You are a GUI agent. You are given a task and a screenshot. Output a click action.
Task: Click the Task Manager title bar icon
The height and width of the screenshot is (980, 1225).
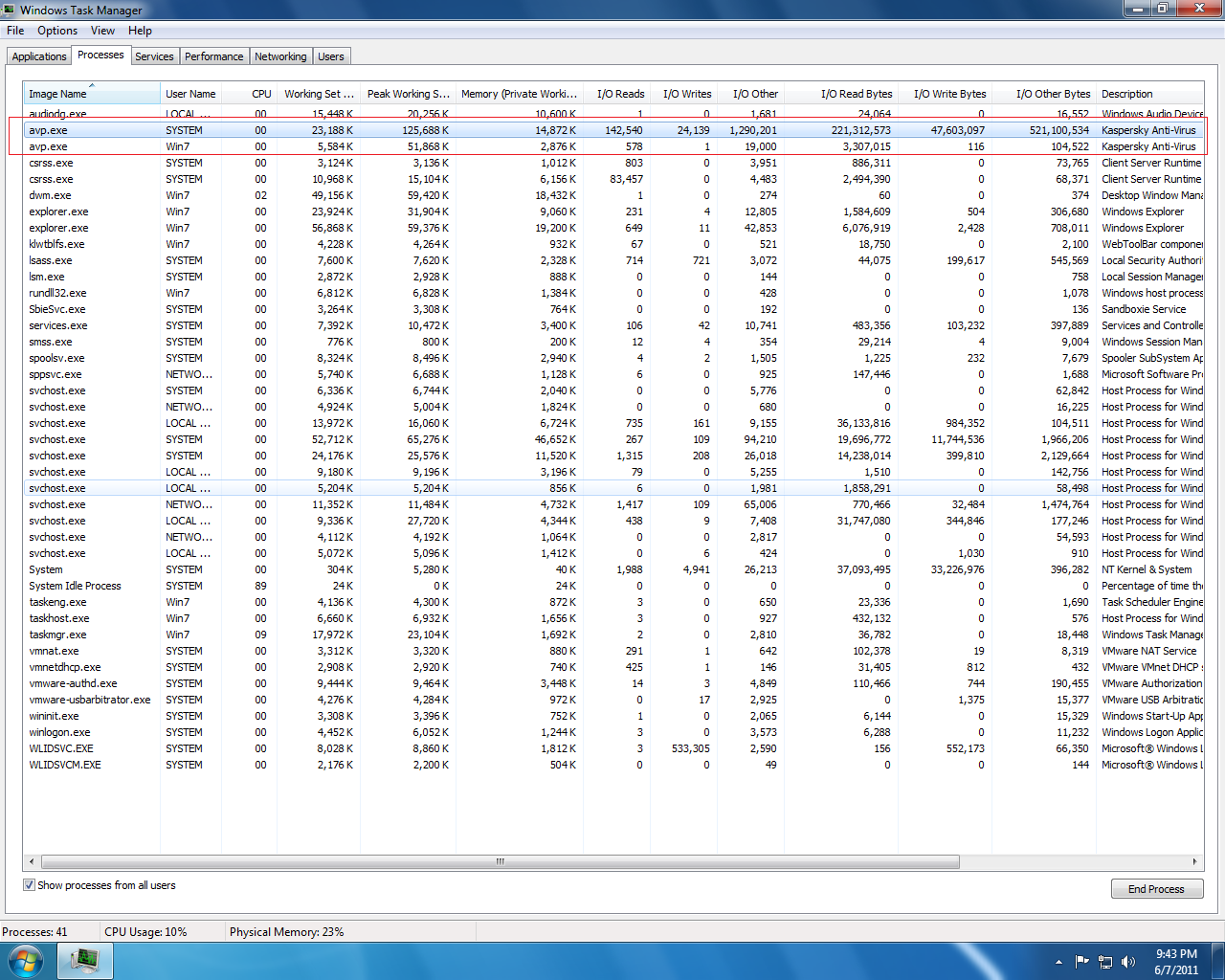10,10
